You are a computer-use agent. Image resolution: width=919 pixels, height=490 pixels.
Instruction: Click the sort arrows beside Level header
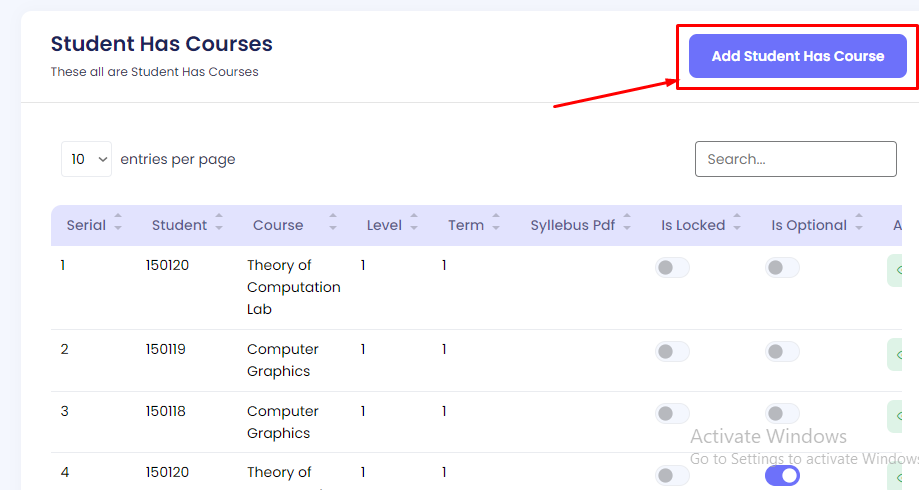[414, 224]
